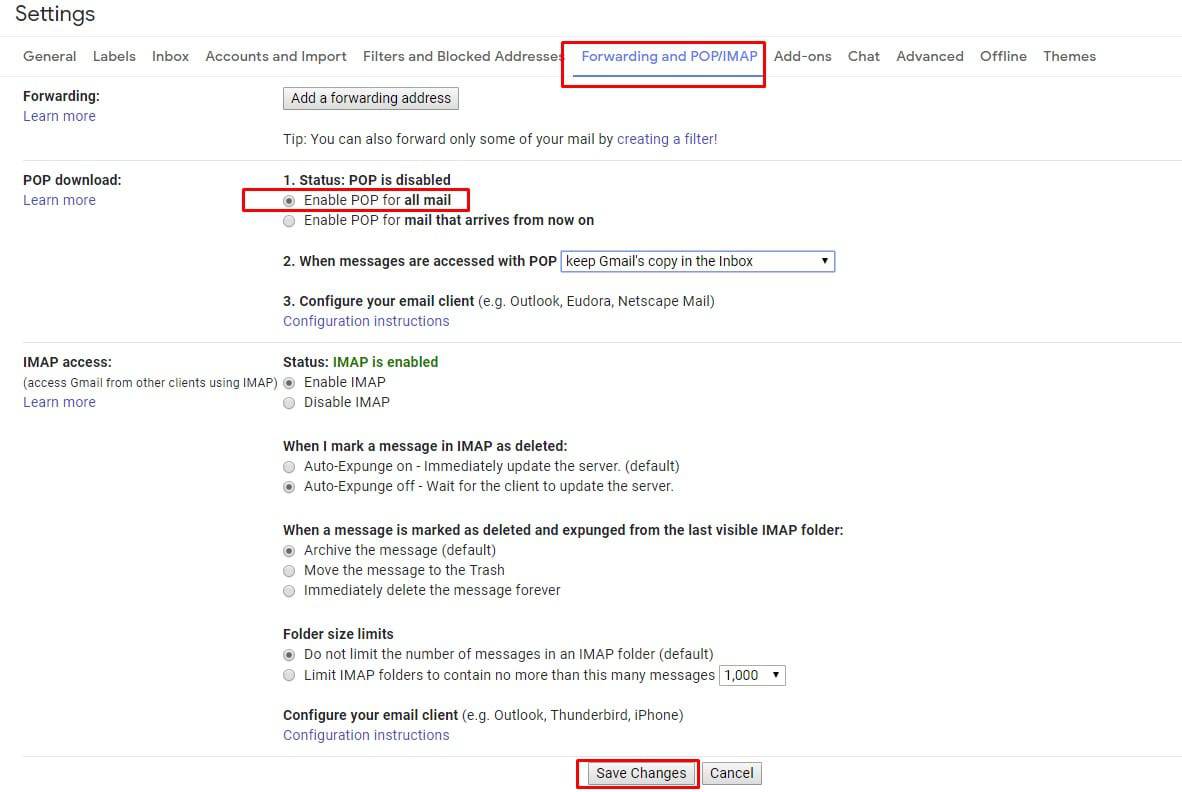Select Enable POP for all mail
The height and width of the screenshot is (792, 1182).
tap(289, 200)
